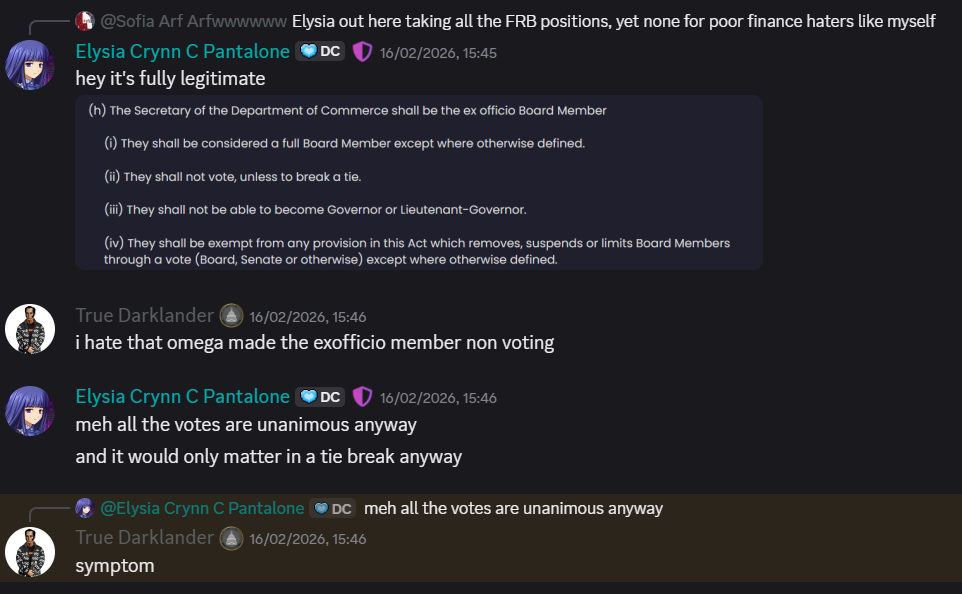Open the @Sofia Arf Arfwwwwww reply mention
Screen dimensions: 962x594
point(193,21)
